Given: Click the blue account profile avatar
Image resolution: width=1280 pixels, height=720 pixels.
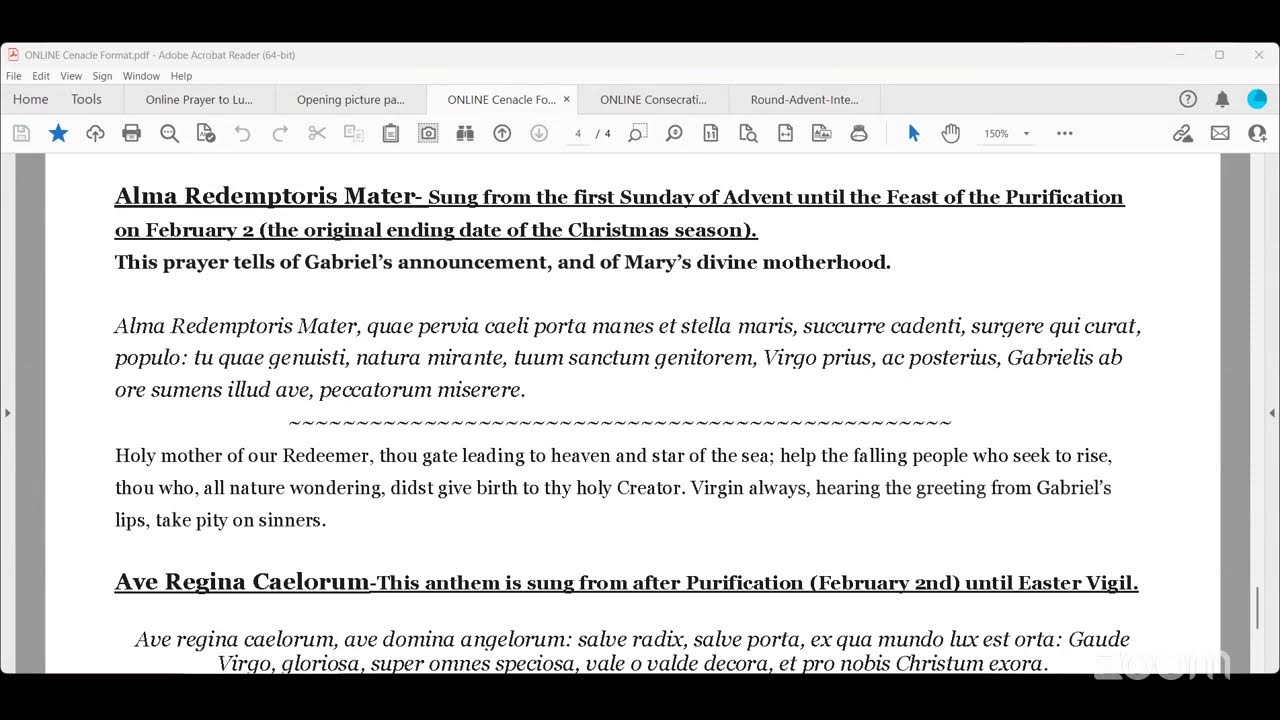Looking at the screenshot, I should pyautogui.click(x=1257, y=99).
